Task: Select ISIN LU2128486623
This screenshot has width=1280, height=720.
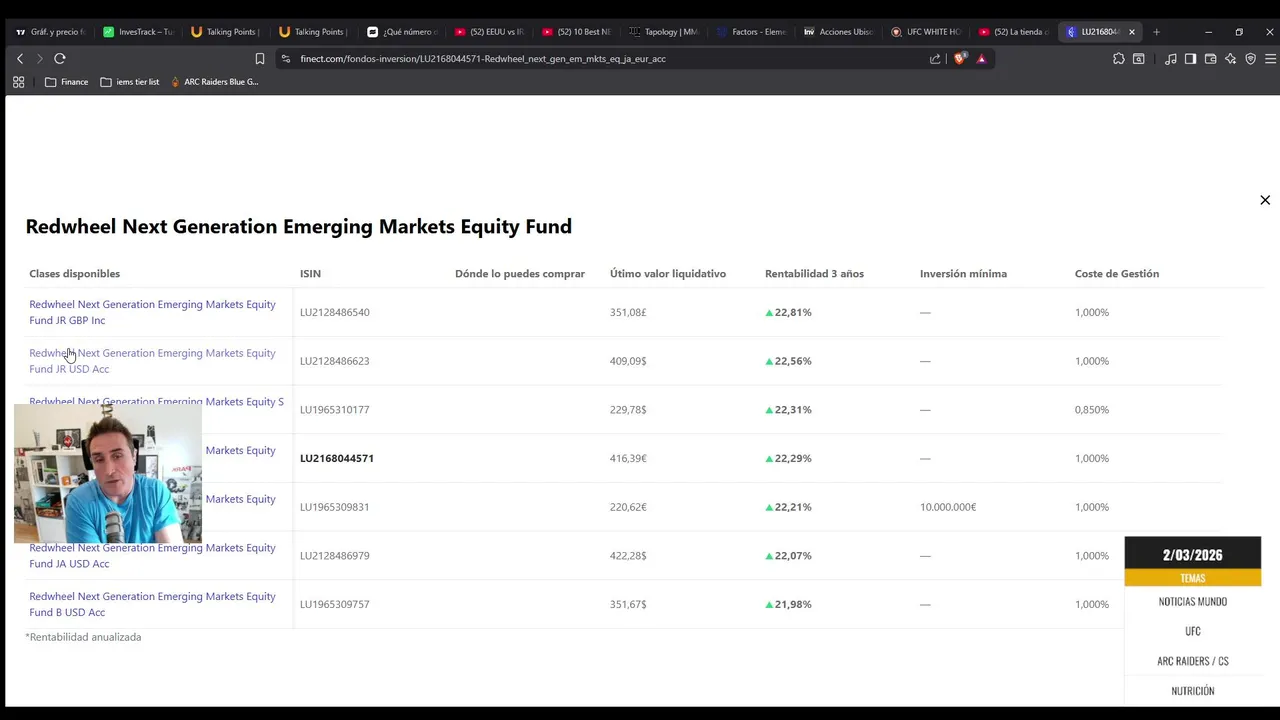Action: 335,361
